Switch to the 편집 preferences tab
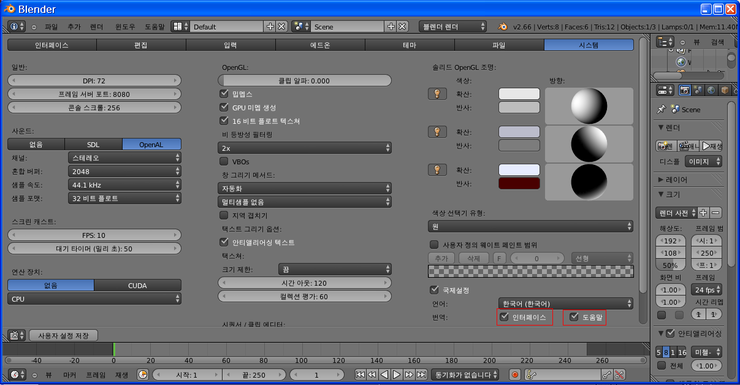Screen dimensions: 740x385 pos(141,45)
